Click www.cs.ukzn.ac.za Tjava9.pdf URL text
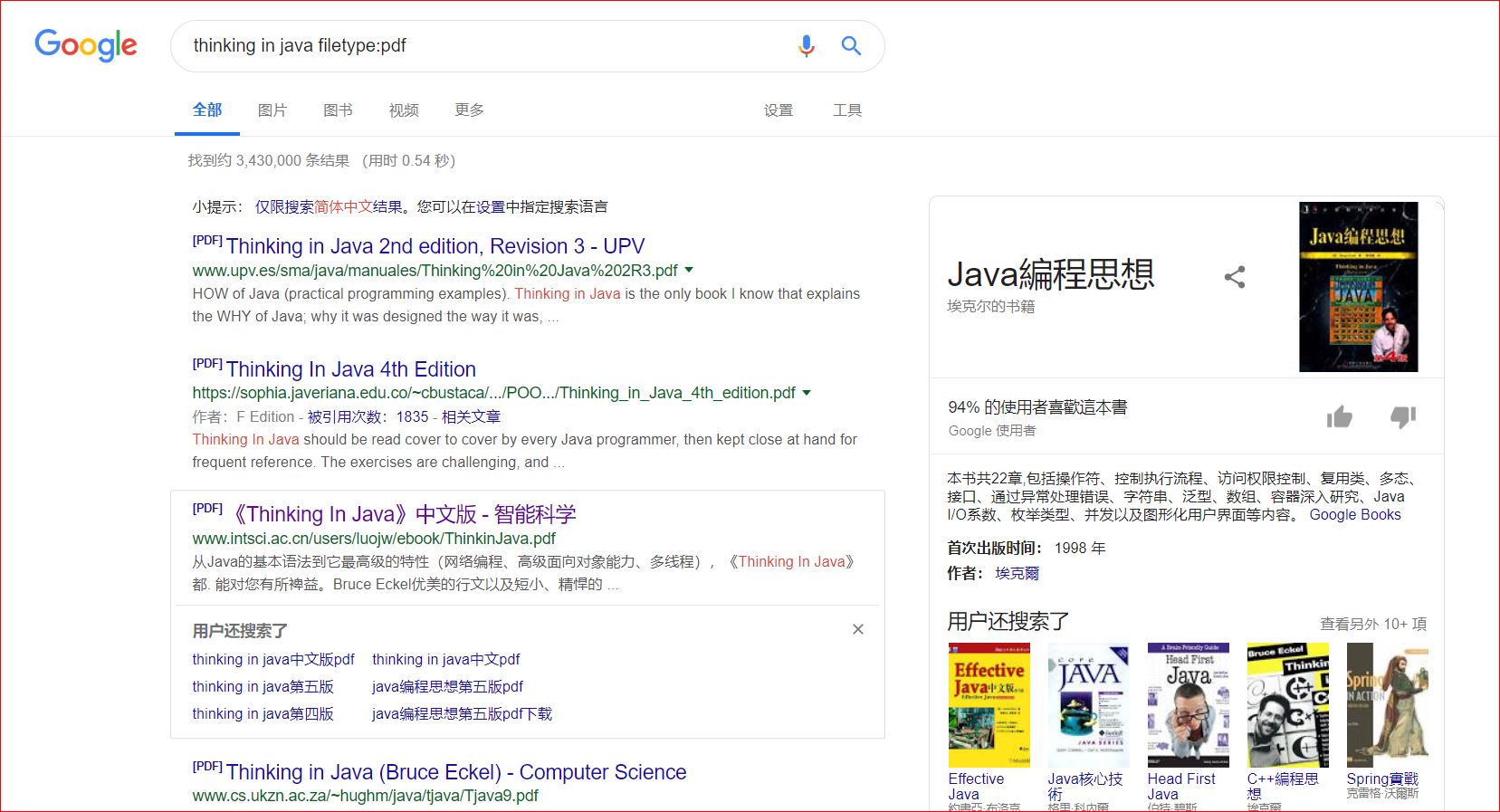Viewport: 1500px width, 812px height. [365, 796]
